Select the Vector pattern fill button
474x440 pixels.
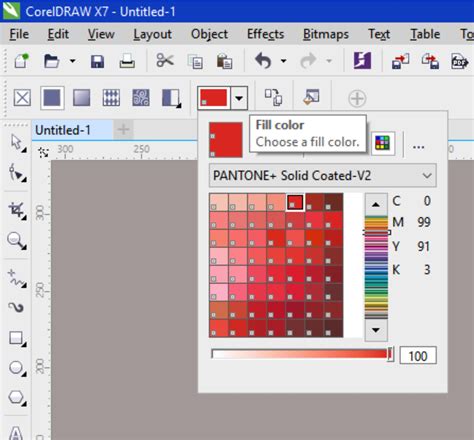tap(111, 98)
